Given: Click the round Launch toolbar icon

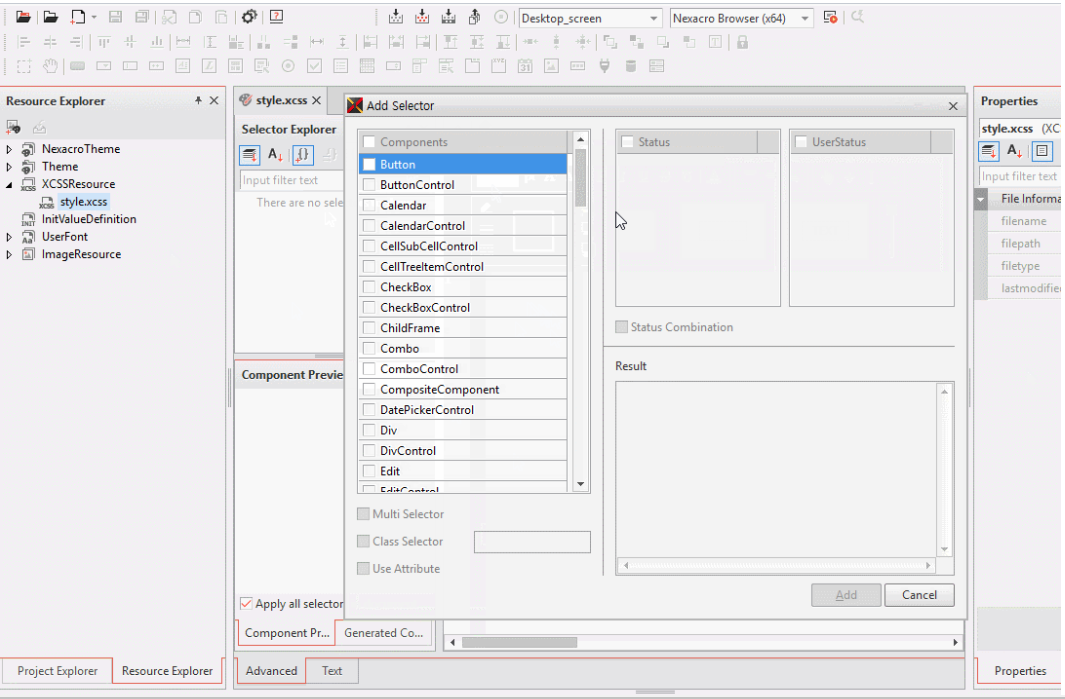Looking at the screenshot, I should 501,17.
